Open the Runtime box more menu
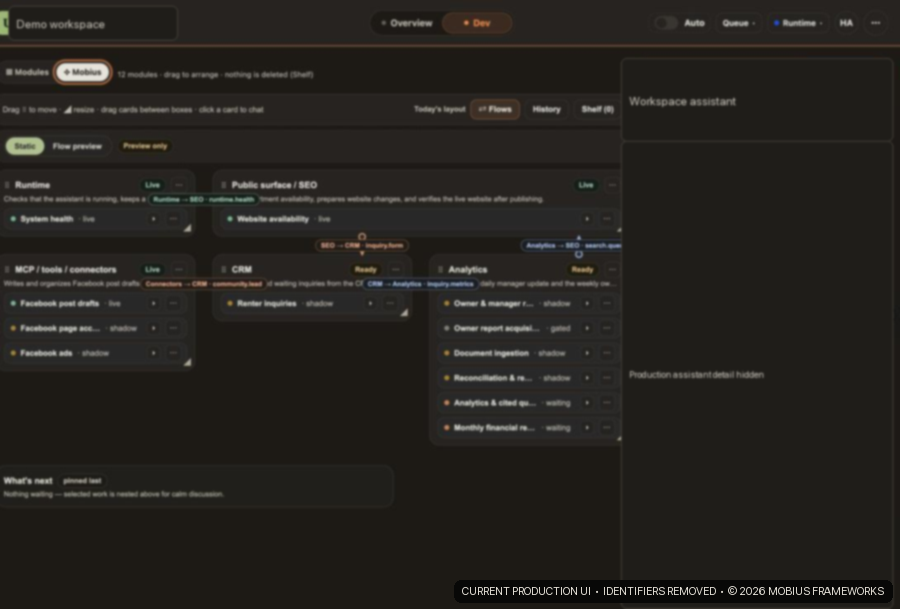Image resolution: width=900 pixels, height=609 pixels. coord(179,185)
